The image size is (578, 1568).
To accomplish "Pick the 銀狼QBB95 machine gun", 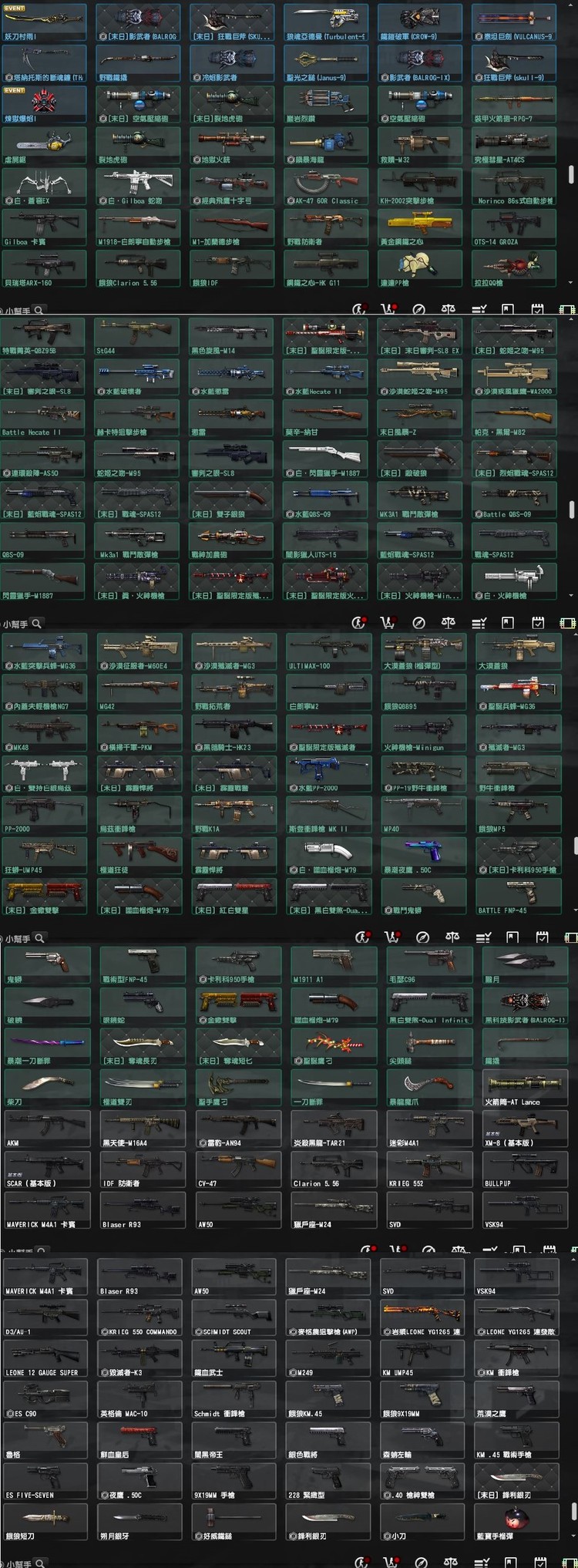I will (x=423, y=692).
